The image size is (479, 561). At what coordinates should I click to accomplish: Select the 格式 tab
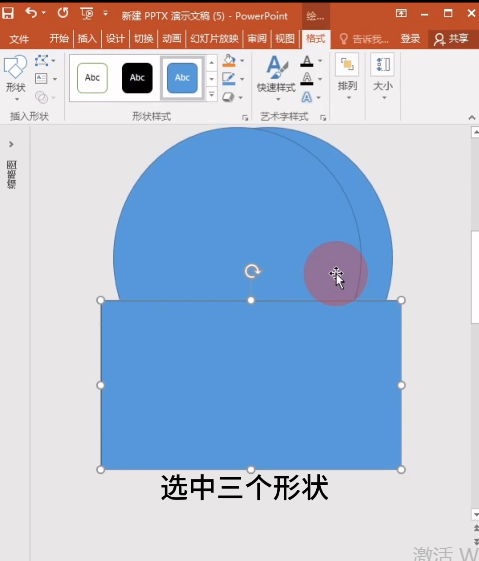coord(316,39)
